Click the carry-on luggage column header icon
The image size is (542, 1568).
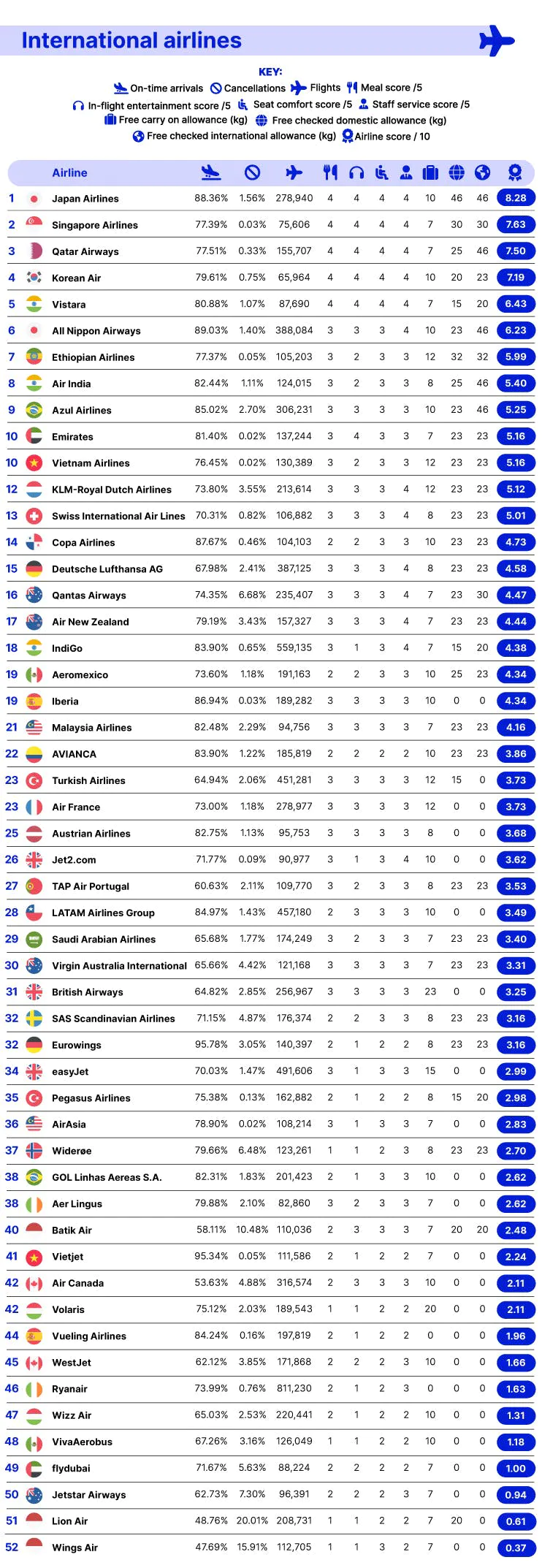430,172
